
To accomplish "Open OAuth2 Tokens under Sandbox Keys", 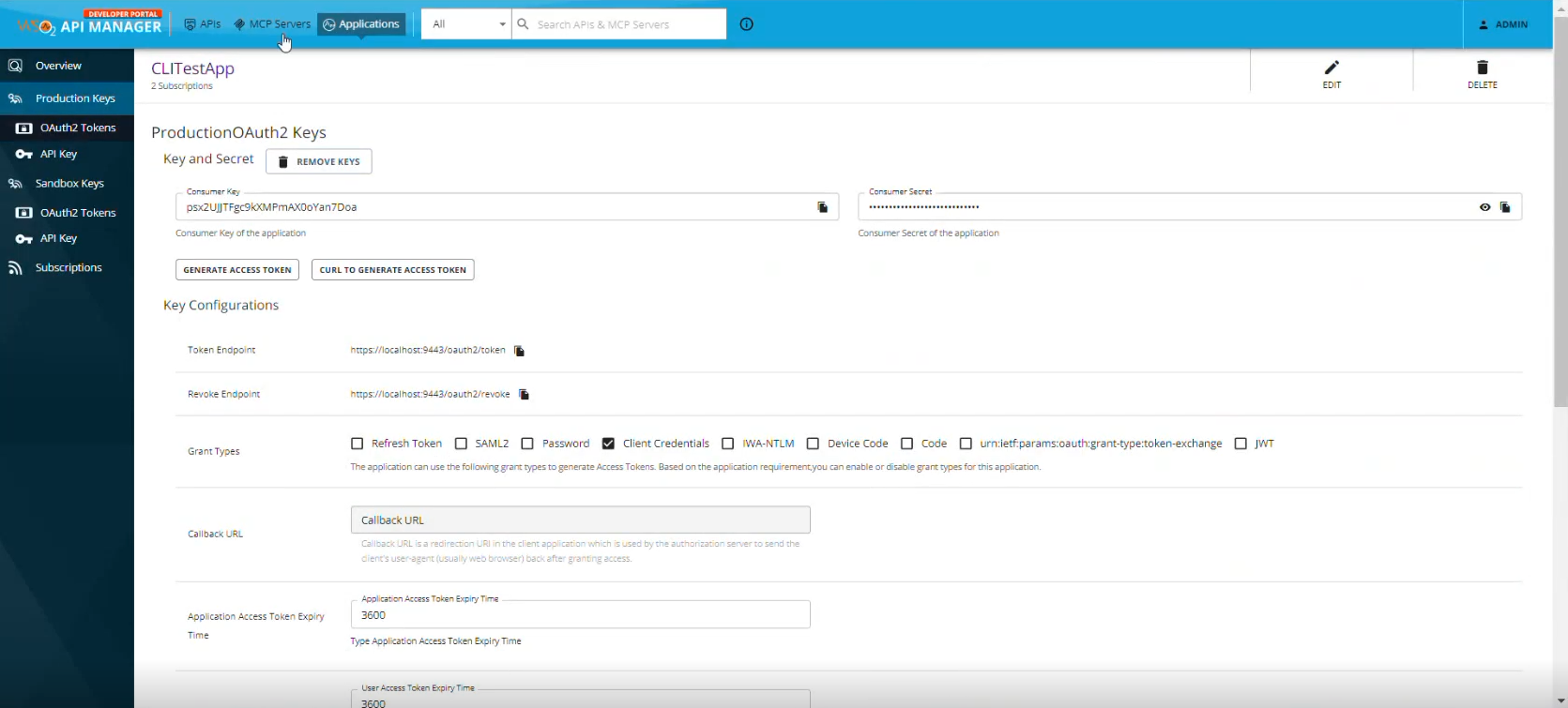I will click(x=67, y=213).
